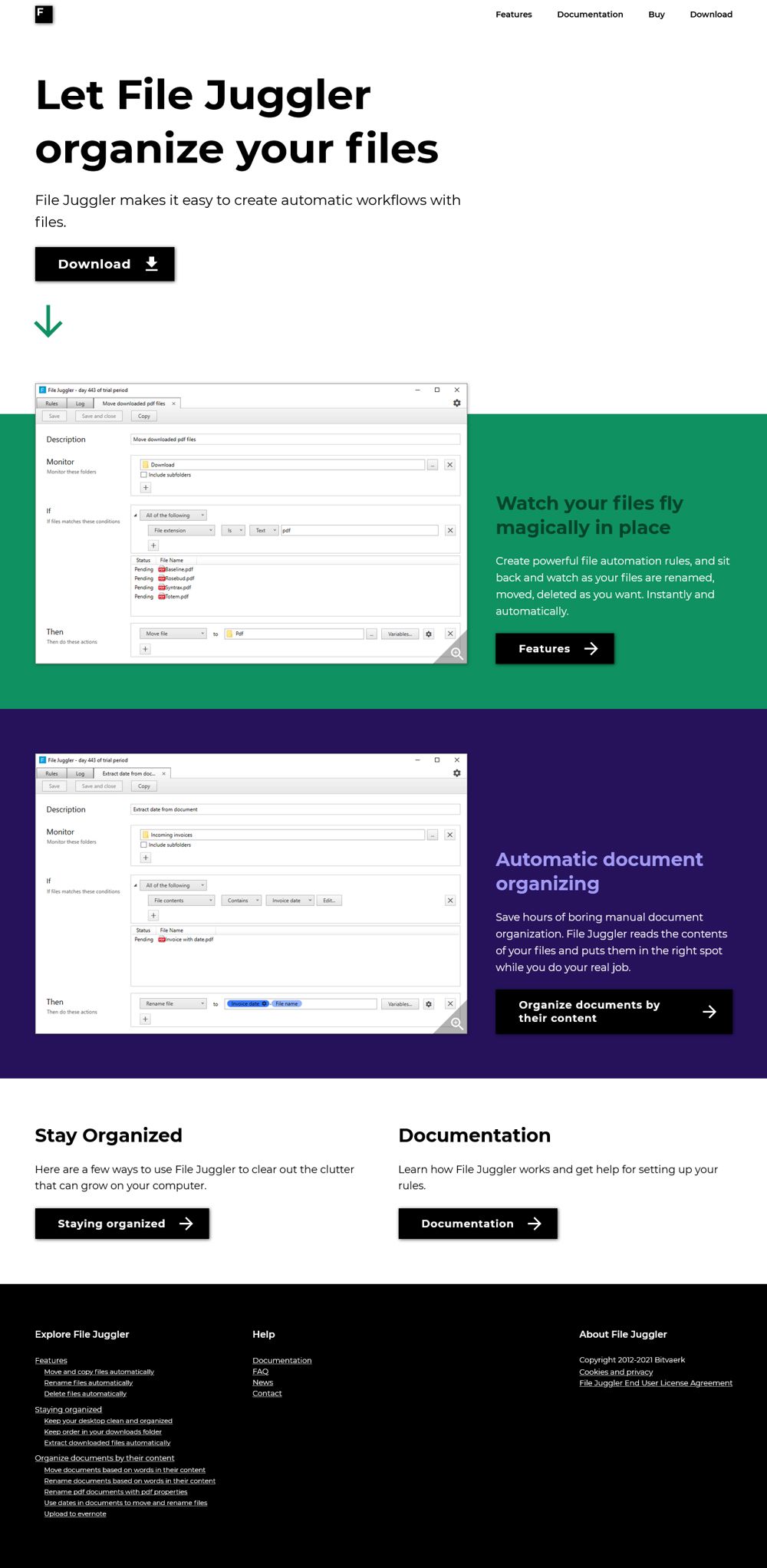Click magnifier icon on Move downloaded pdf files screenshot

pyautogui.click(x=456, y=654)
